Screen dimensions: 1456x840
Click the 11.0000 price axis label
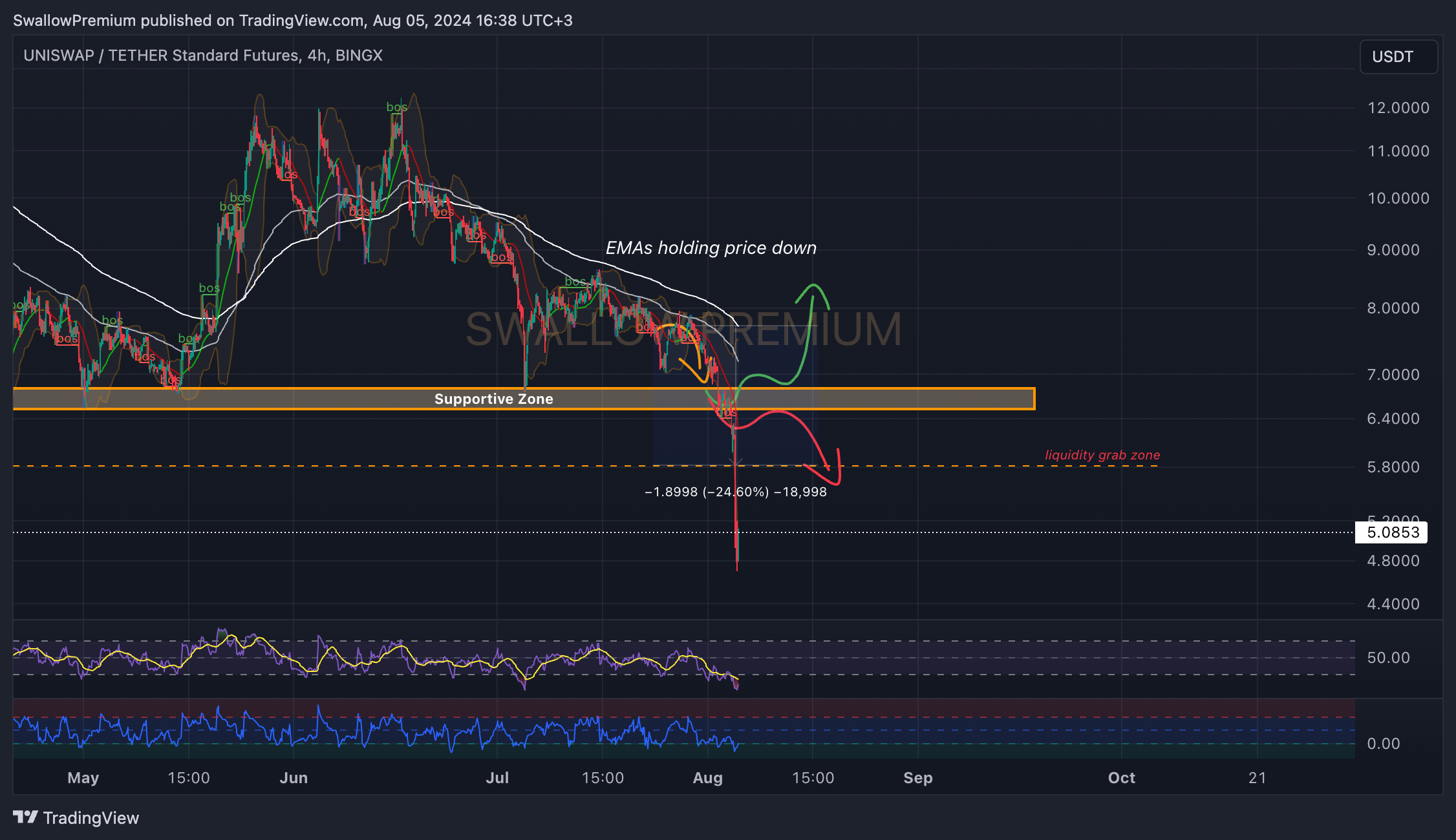click(1398, 151)
